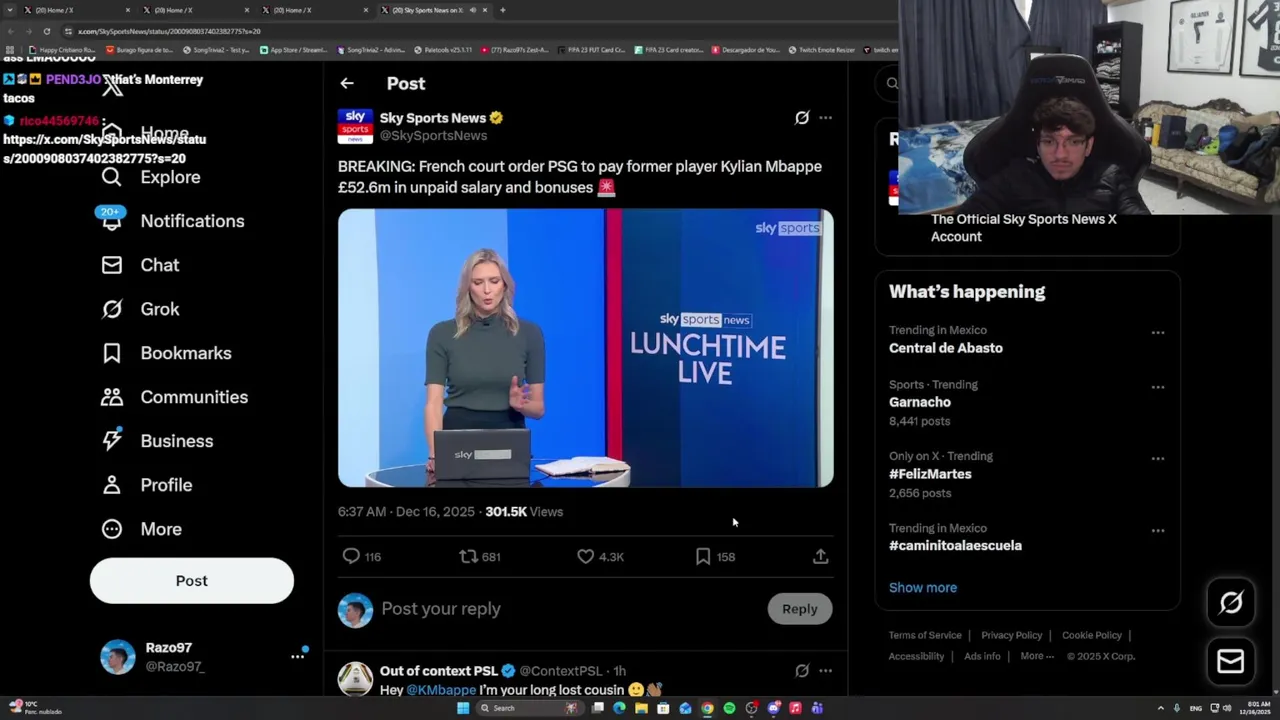1280x720 pixels.
Task: Open Ads info footer link
Action: [x=982, y=656]
